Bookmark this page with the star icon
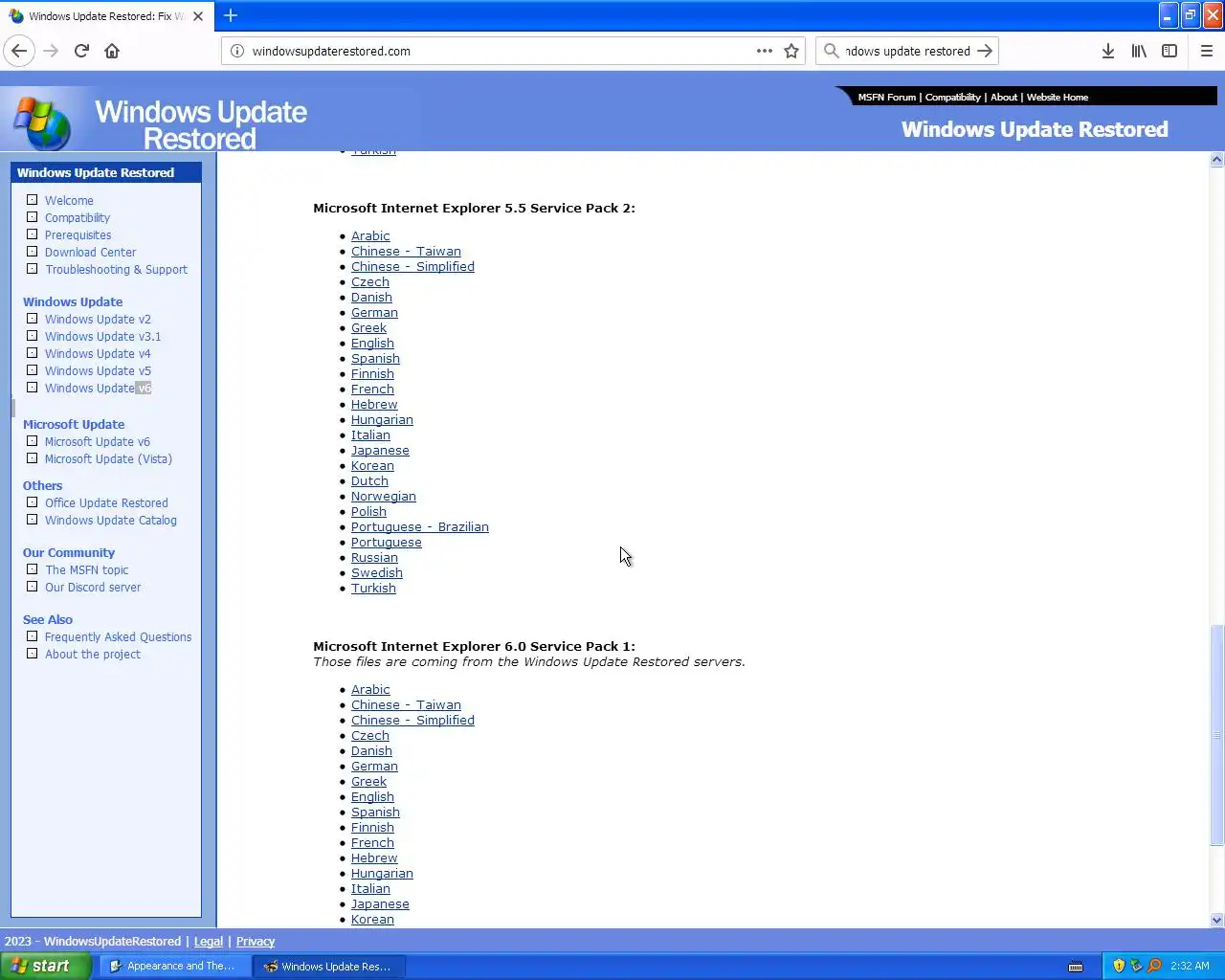The width and height of the screenshot is (1225, 980). (791, 51)
